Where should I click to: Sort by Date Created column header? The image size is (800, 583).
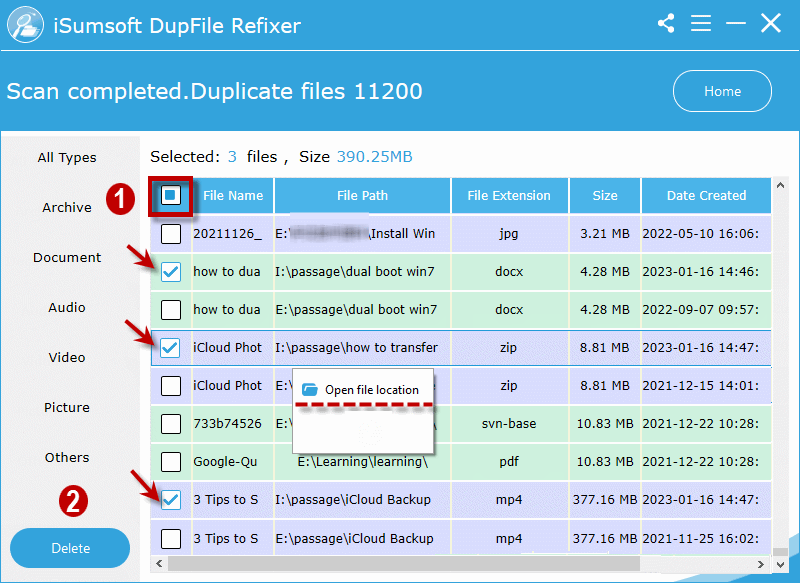click(x=707, y=196)
